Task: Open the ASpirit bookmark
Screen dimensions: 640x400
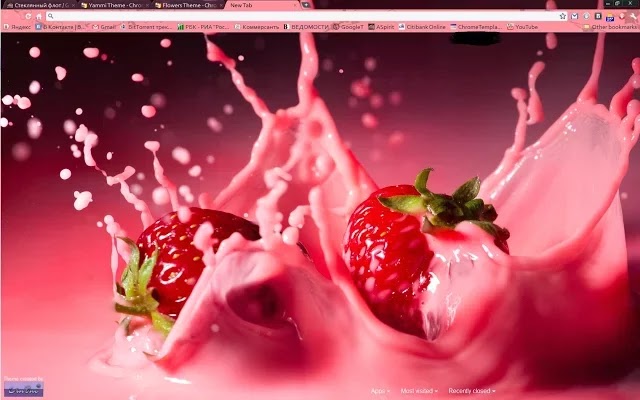Action: click(381, 27)
